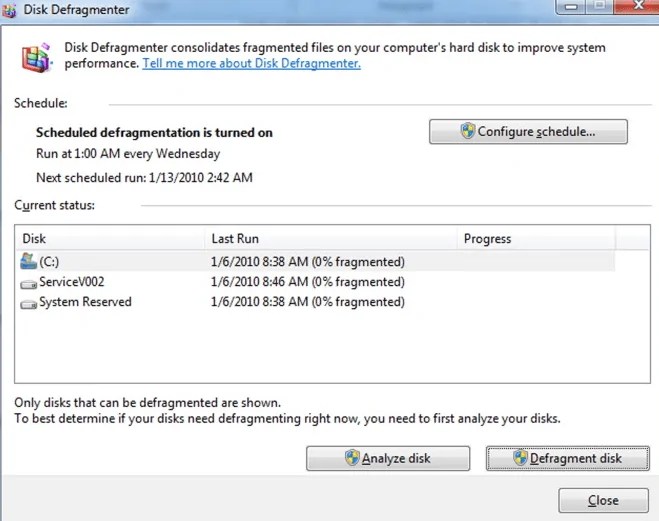Run Defragment disk on selected drive
Viewport: 659px width, 521px height.
568,458
